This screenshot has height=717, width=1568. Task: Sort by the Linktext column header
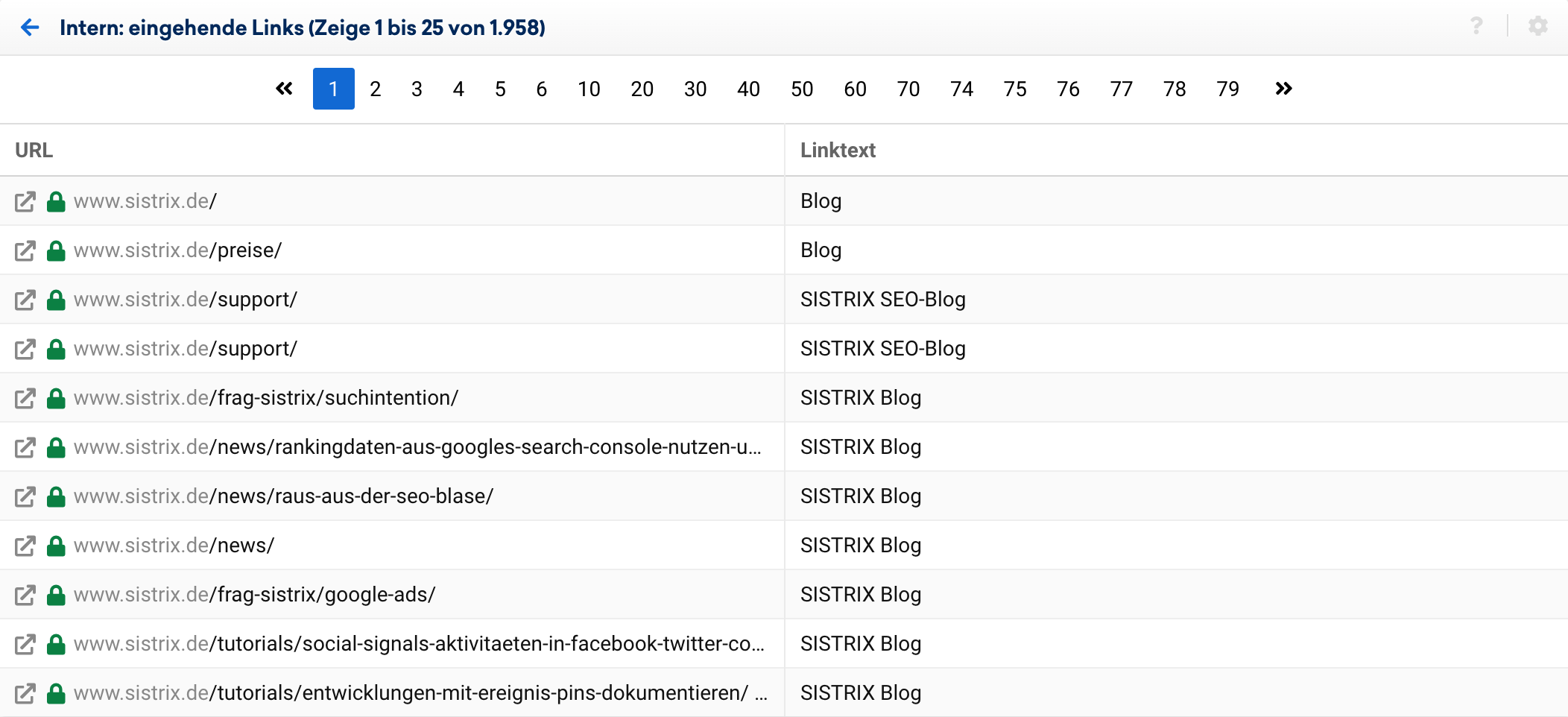pos(838,151)
